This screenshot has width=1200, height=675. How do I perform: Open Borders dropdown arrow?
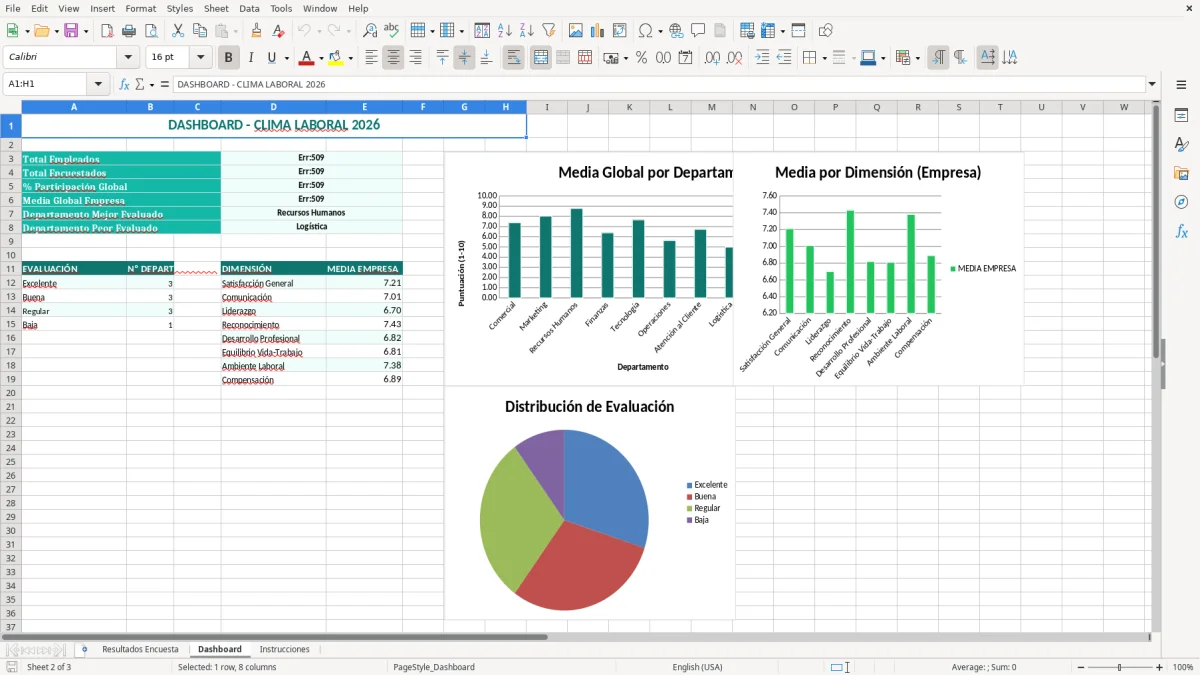[826, 58]
